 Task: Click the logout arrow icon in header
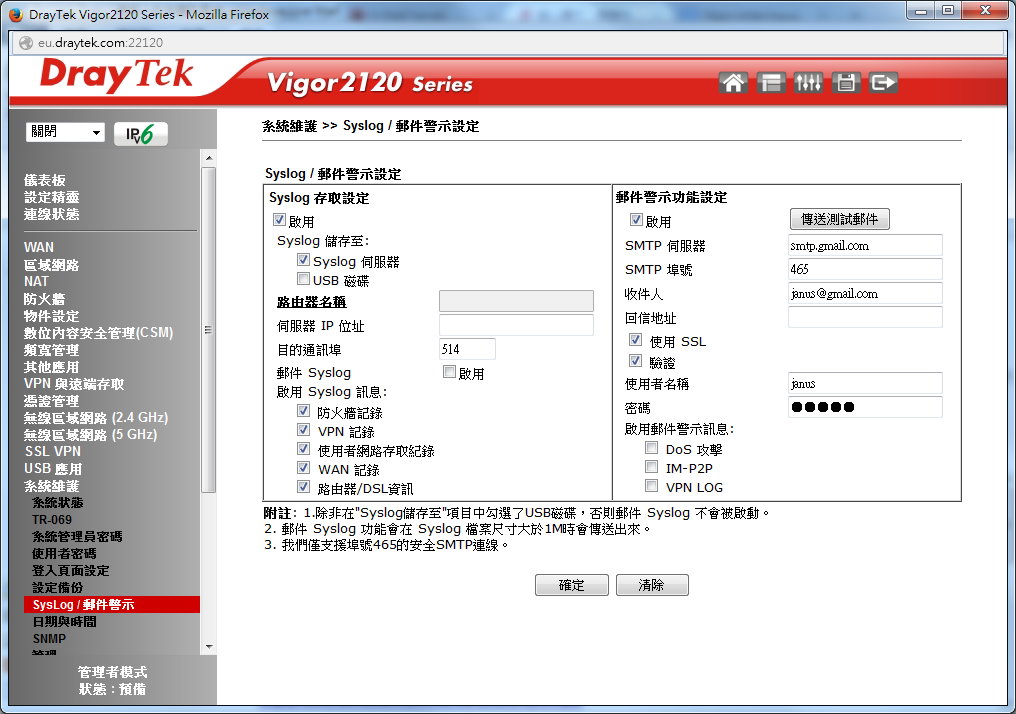883,83
